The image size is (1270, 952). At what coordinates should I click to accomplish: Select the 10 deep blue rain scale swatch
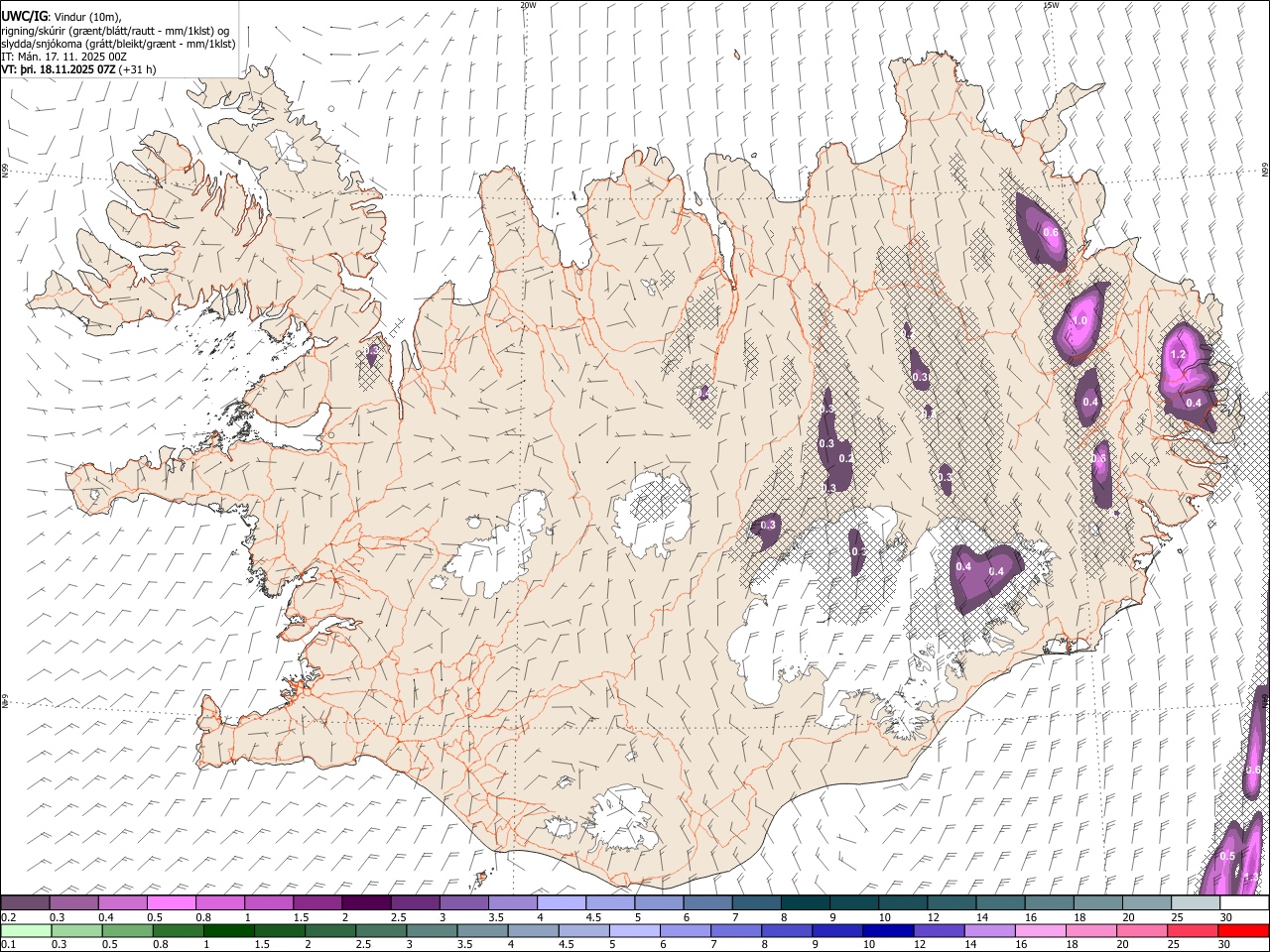pyautogui.click(x=887, y=930)
